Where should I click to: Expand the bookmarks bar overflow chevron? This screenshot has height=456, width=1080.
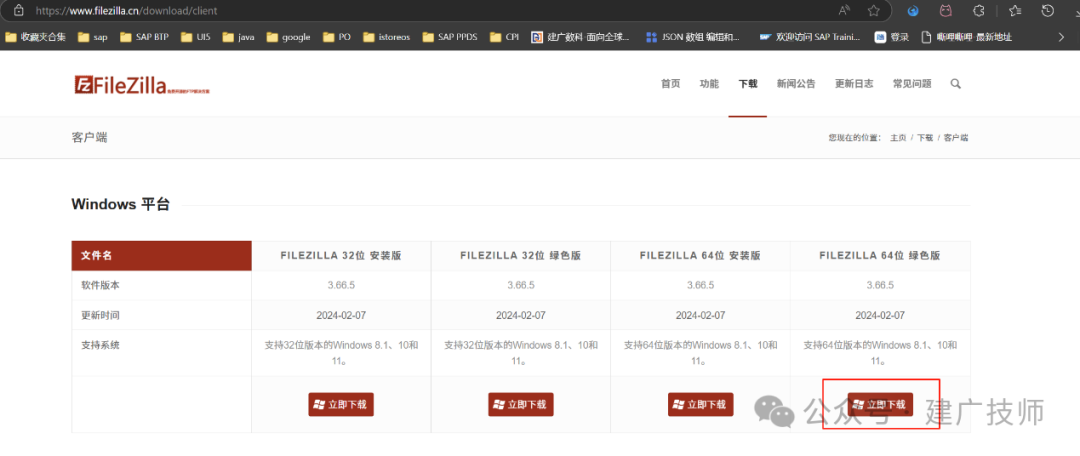point(1061,37)
